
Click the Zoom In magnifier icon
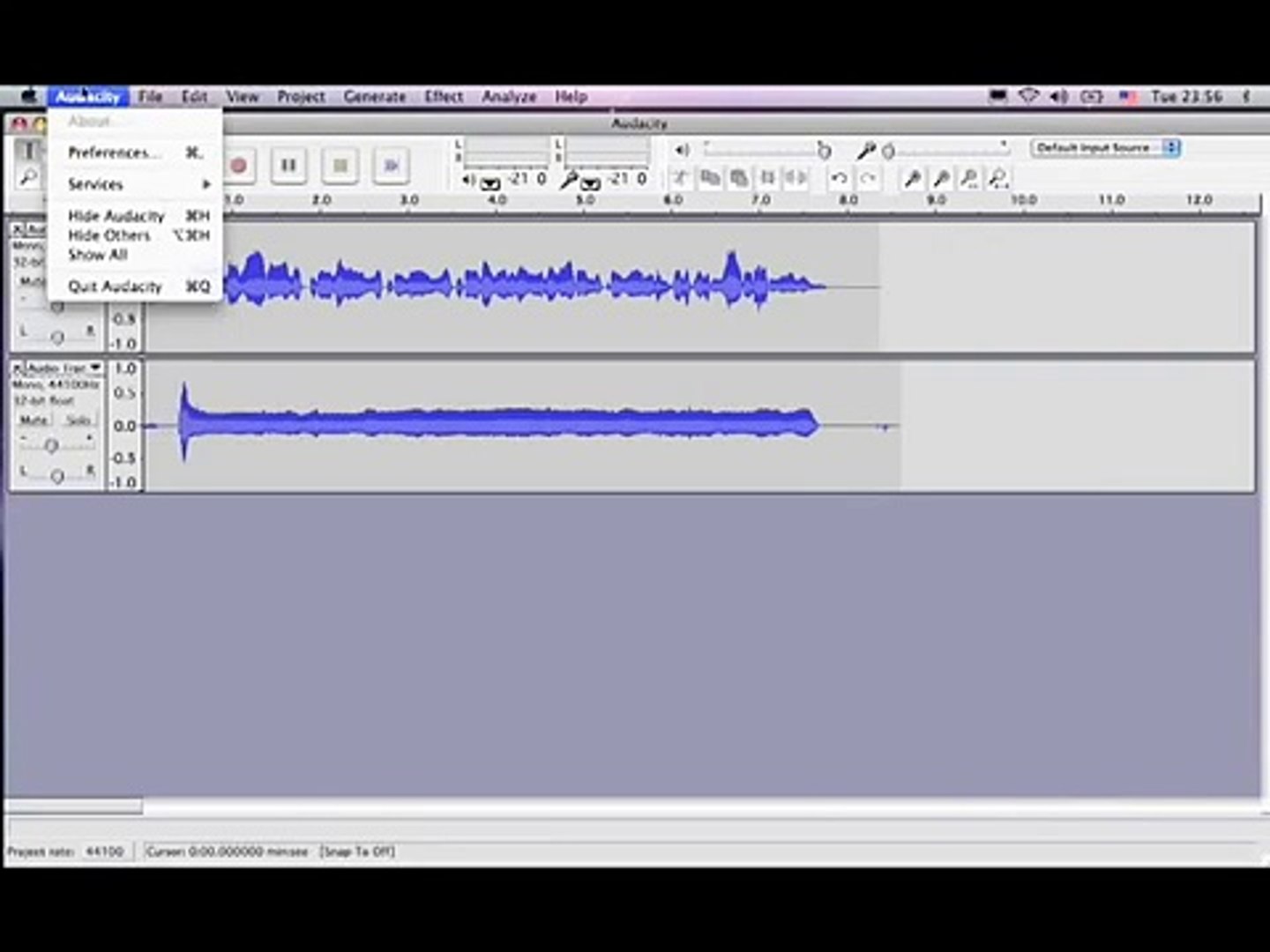click(913, 178)
